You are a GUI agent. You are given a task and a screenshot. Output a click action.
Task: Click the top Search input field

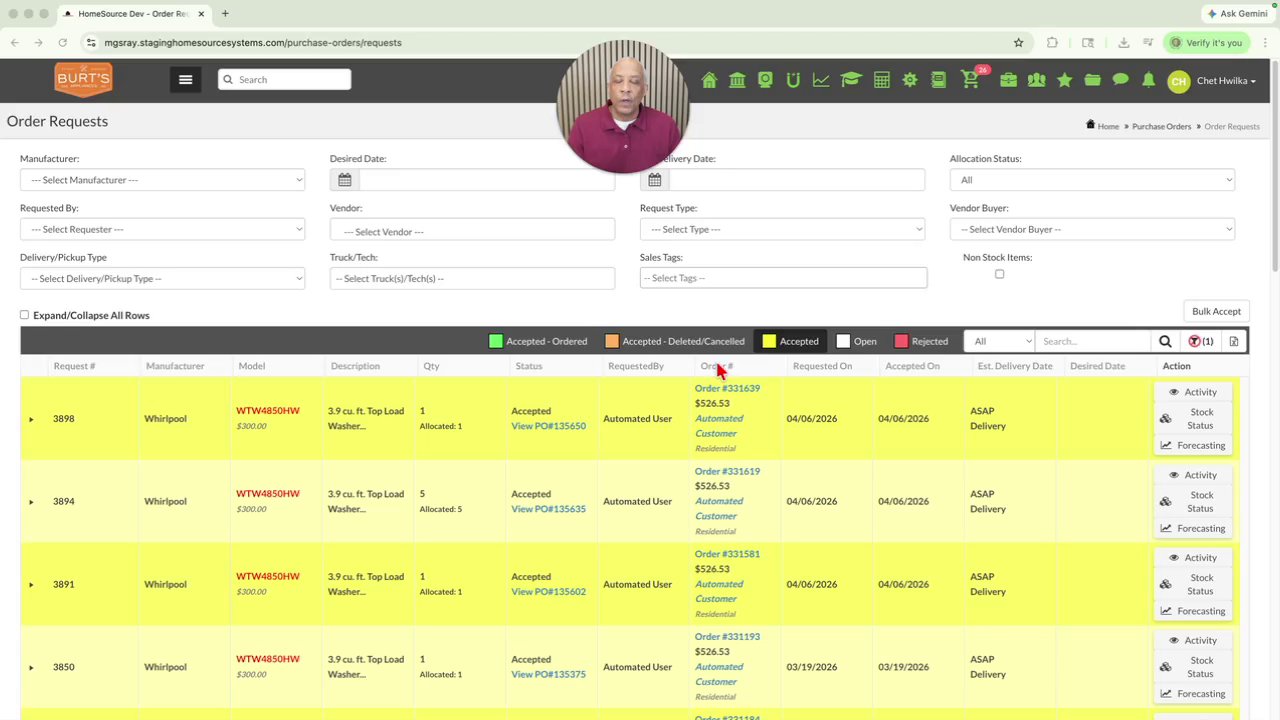tap(285, 79)
